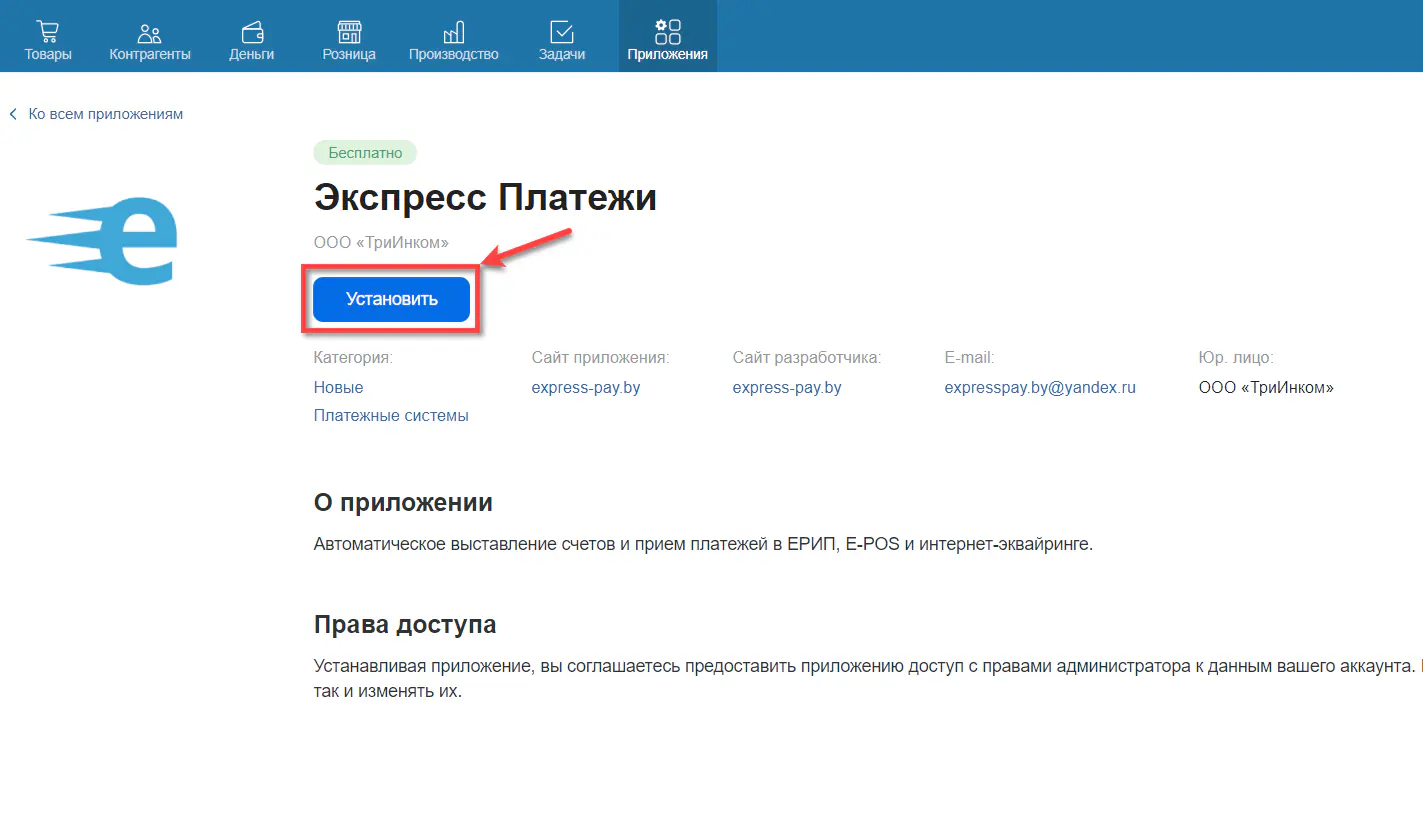Click the Бесплатно badge above the title
Viewport: 1423px width, 815px height.
point(364,152)
